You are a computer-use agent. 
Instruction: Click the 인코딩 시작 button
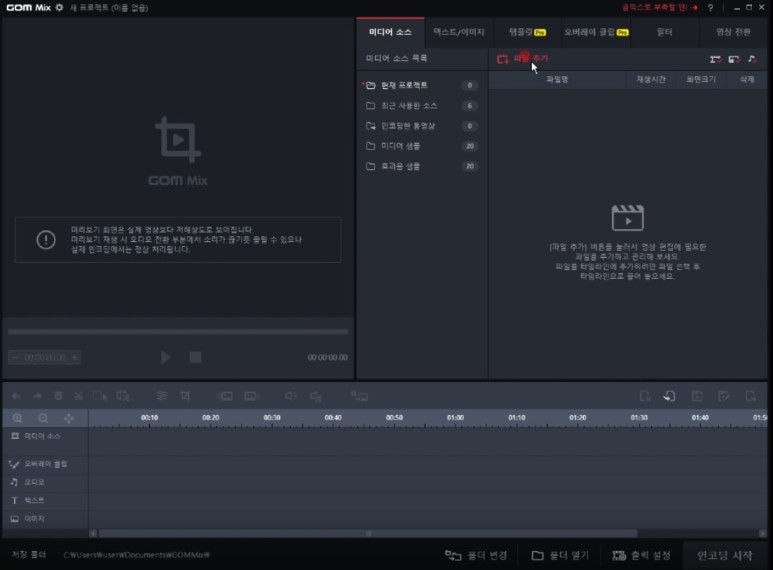[x=725, y=556]
